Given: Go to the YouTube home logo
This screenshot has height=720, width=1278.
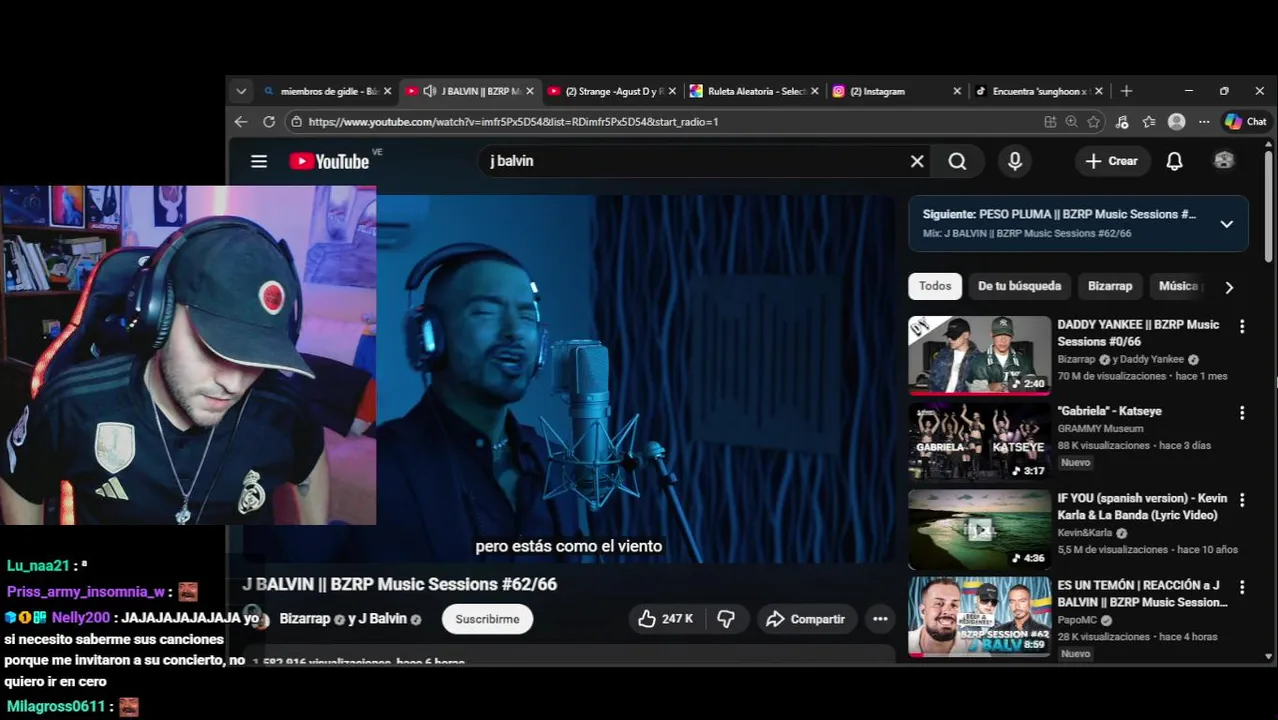Looking at the screenshot, I should (329, 161).
